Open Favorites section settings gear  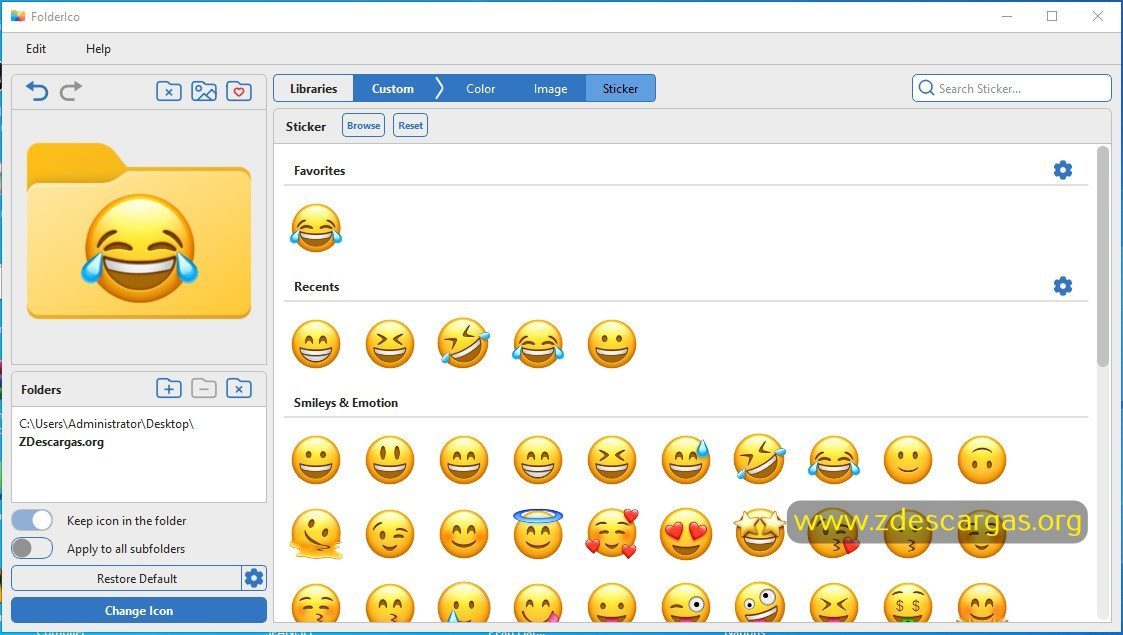tap(1063, 170)
